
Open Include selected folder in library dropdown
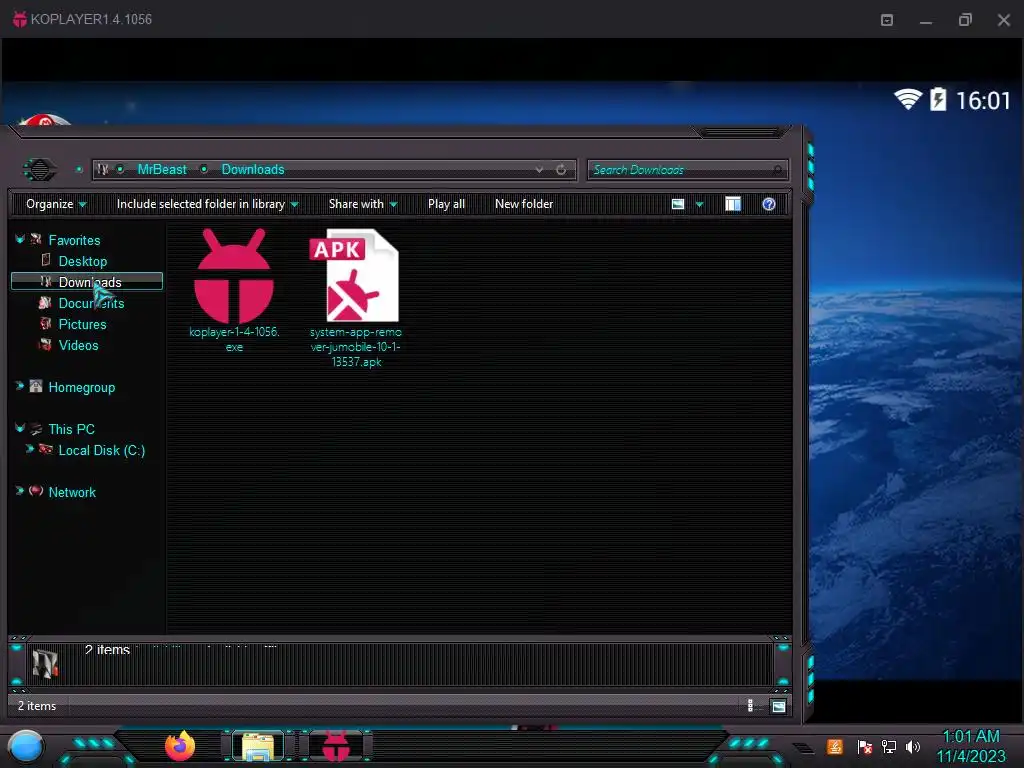[x=207, y=204]
